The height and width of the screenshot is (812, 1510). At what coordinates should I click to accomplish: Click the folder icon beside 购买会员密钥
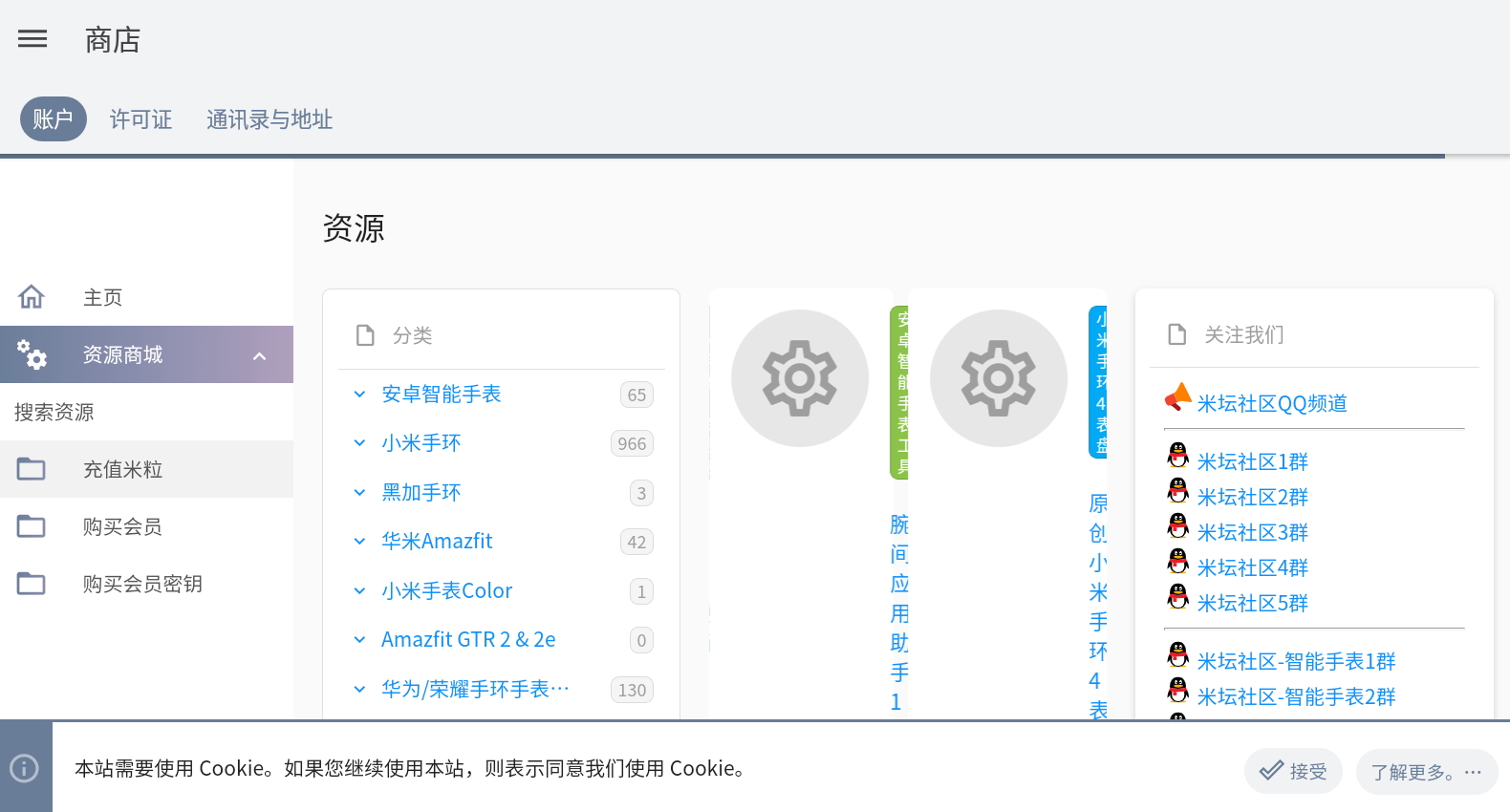click(32, 584)
